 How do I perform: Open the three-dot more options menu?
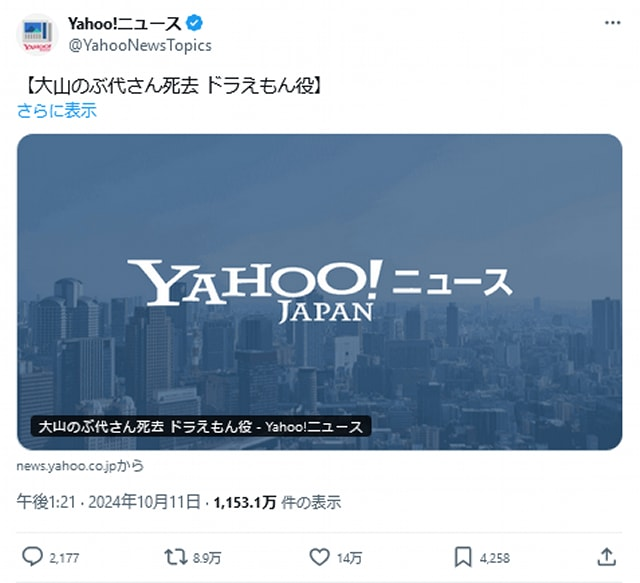pos(612,23)
